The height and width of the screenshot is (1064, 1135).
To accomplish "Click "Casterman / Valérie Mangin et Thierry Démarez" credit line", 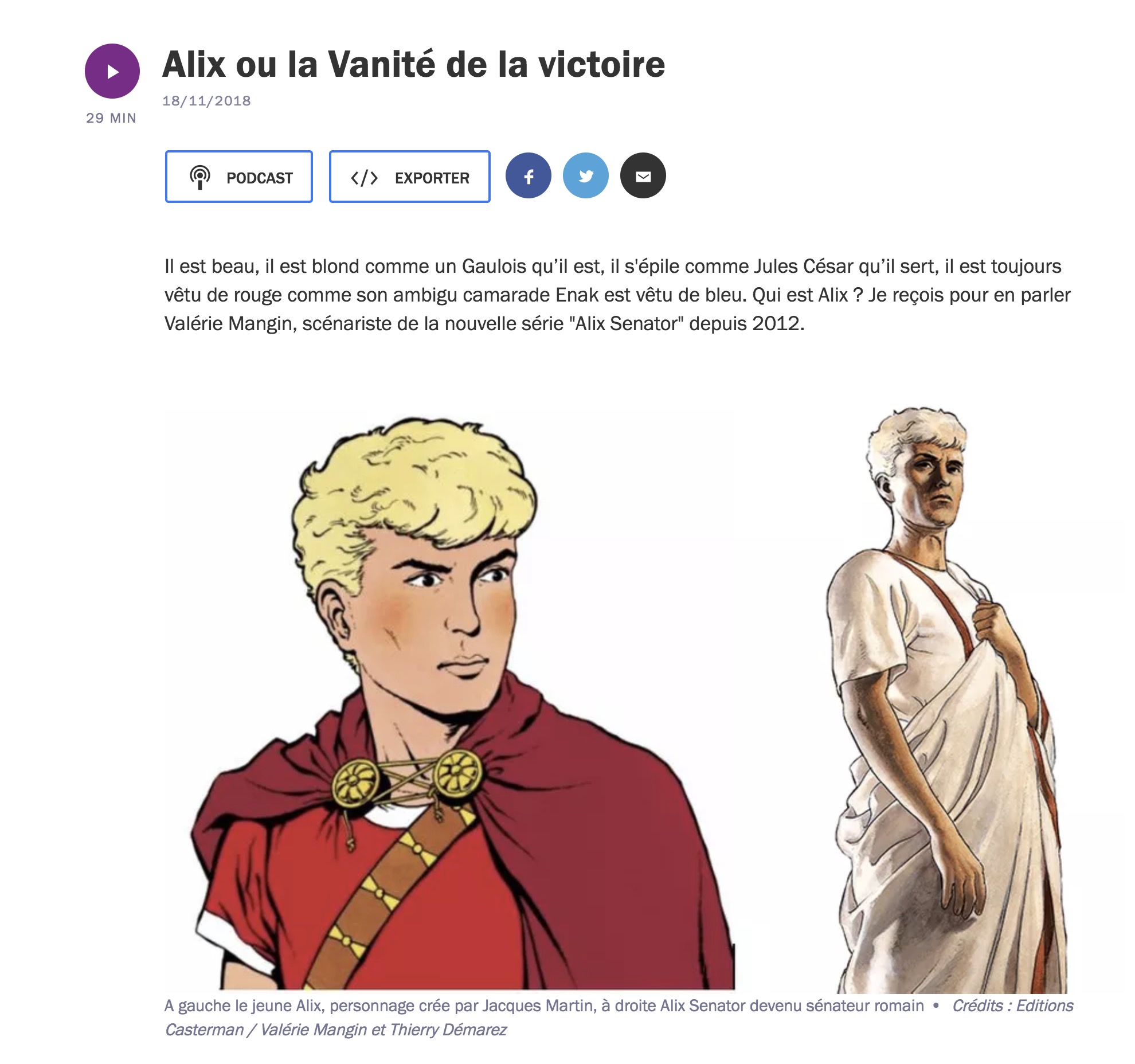I will point(336,1030).
